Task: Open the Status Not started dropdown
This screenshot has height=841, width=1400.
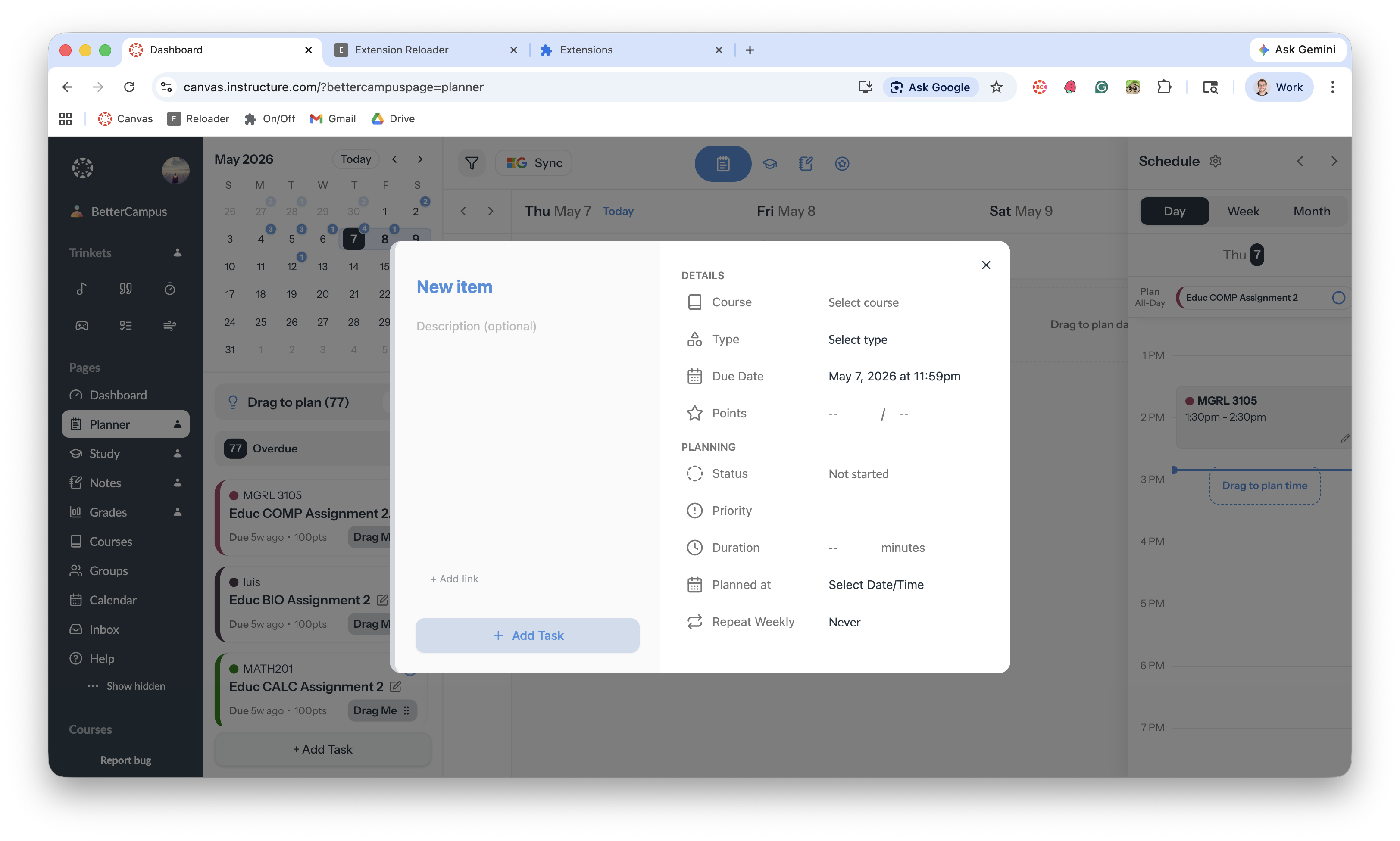Action: [x=858, y=474]
